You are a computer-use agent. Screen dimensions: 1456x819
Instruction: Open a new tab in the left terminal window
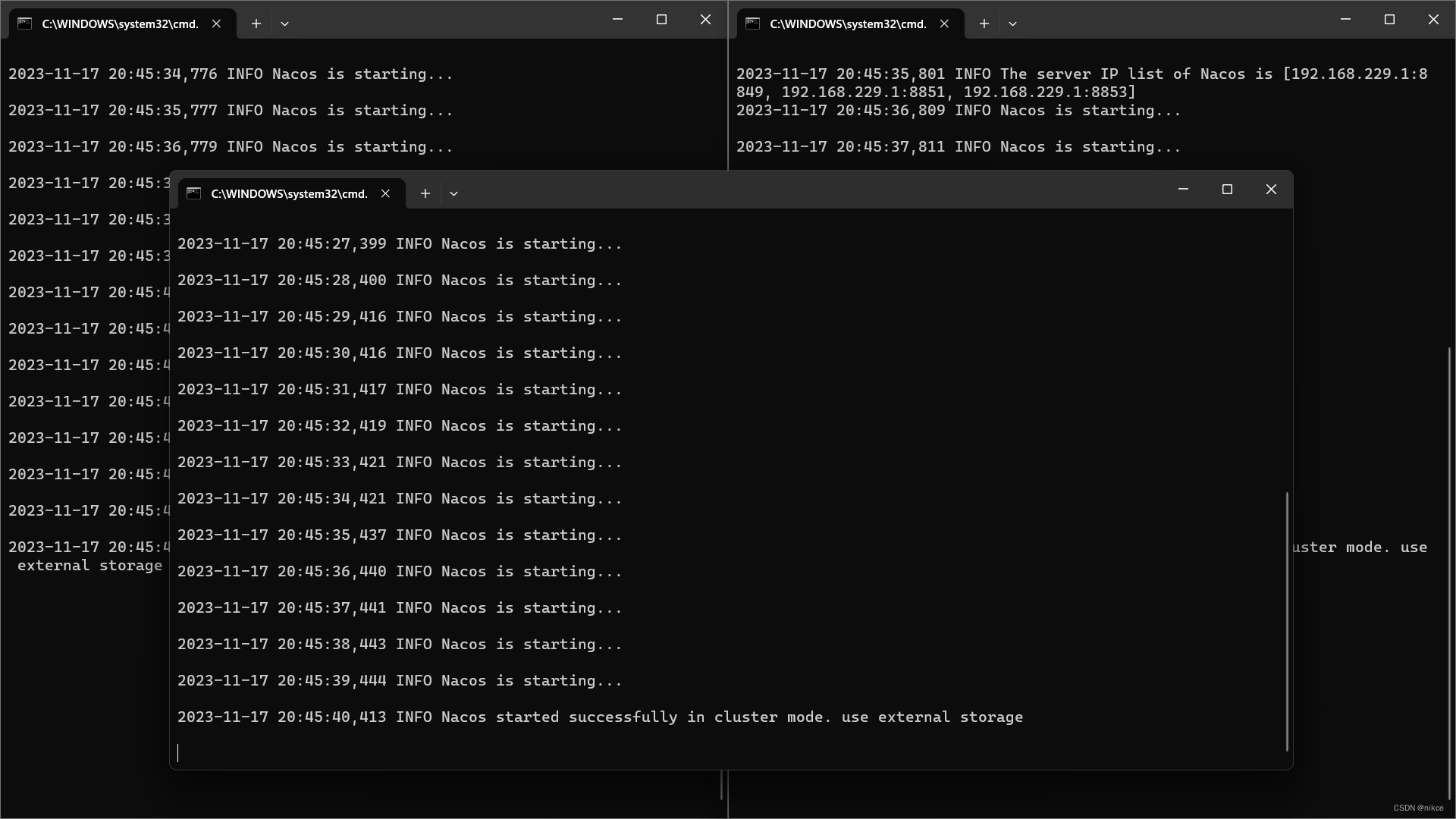pos(256,24)
